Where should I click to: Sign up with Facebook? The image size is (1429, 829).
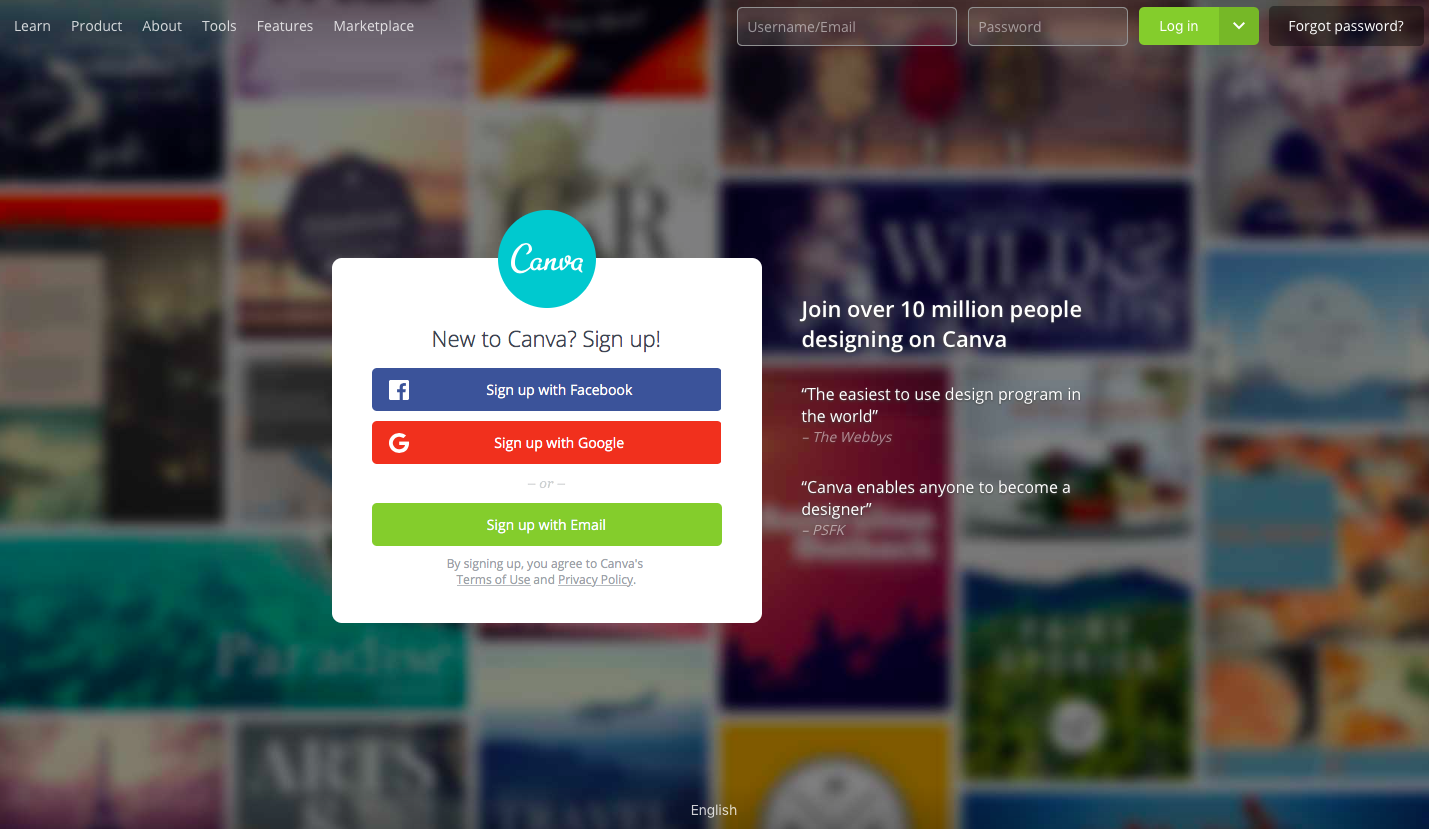(546, 390)
